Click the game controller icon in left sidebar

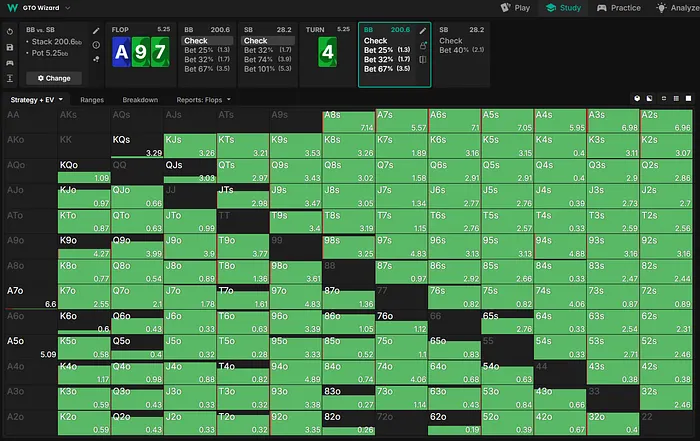pos(9,61)
